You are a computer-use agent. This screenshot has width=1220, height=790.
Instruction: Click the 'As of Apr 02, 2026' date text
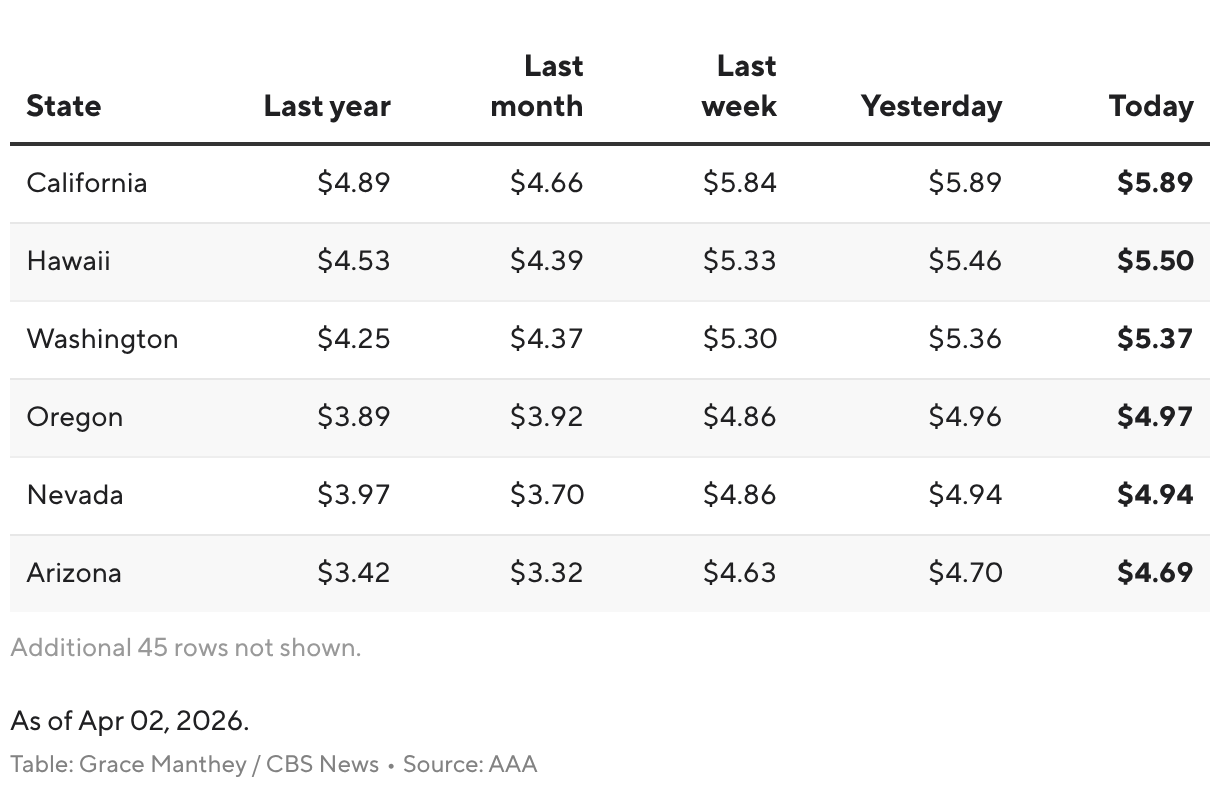pos(130,721)
